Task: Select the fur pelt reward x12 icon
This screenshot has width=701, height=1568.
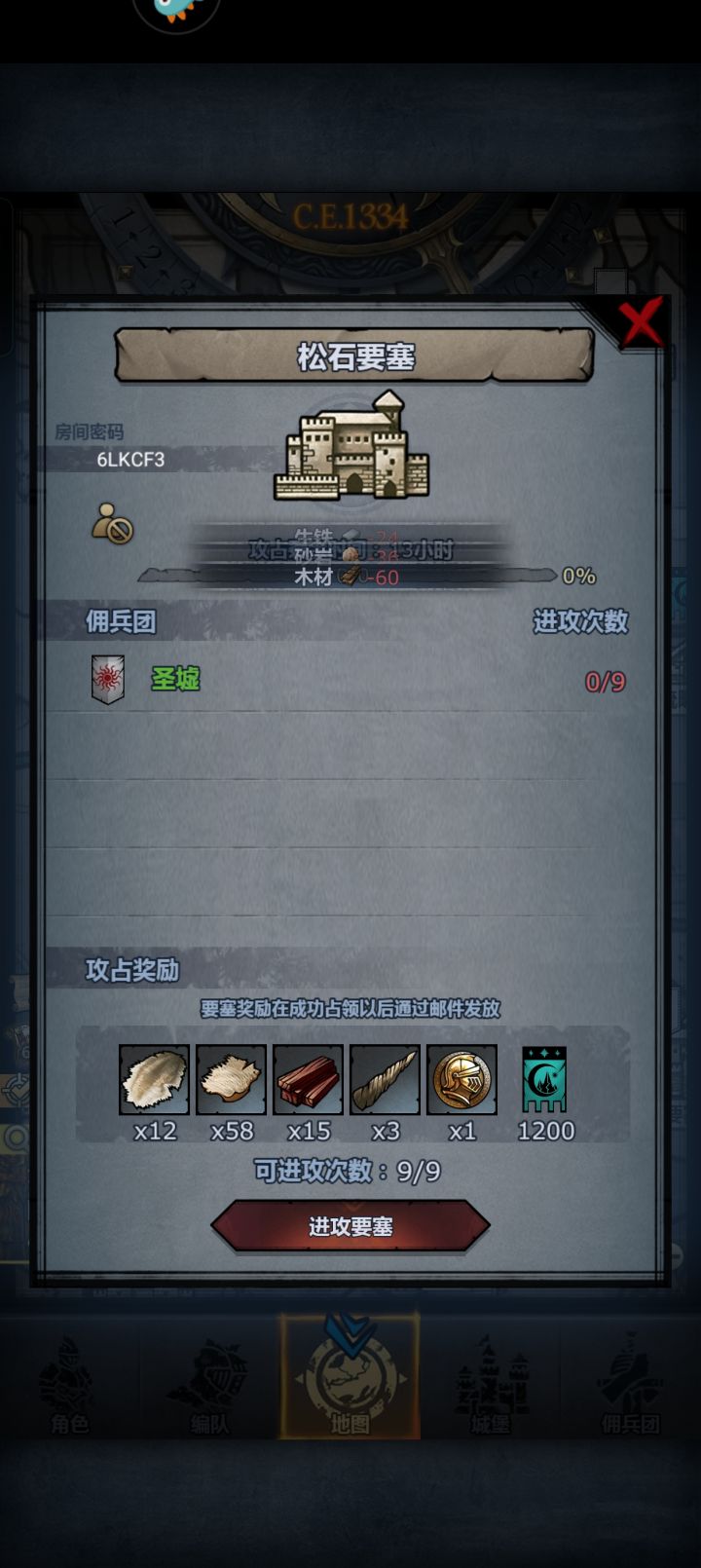Action: point(154,1079)
